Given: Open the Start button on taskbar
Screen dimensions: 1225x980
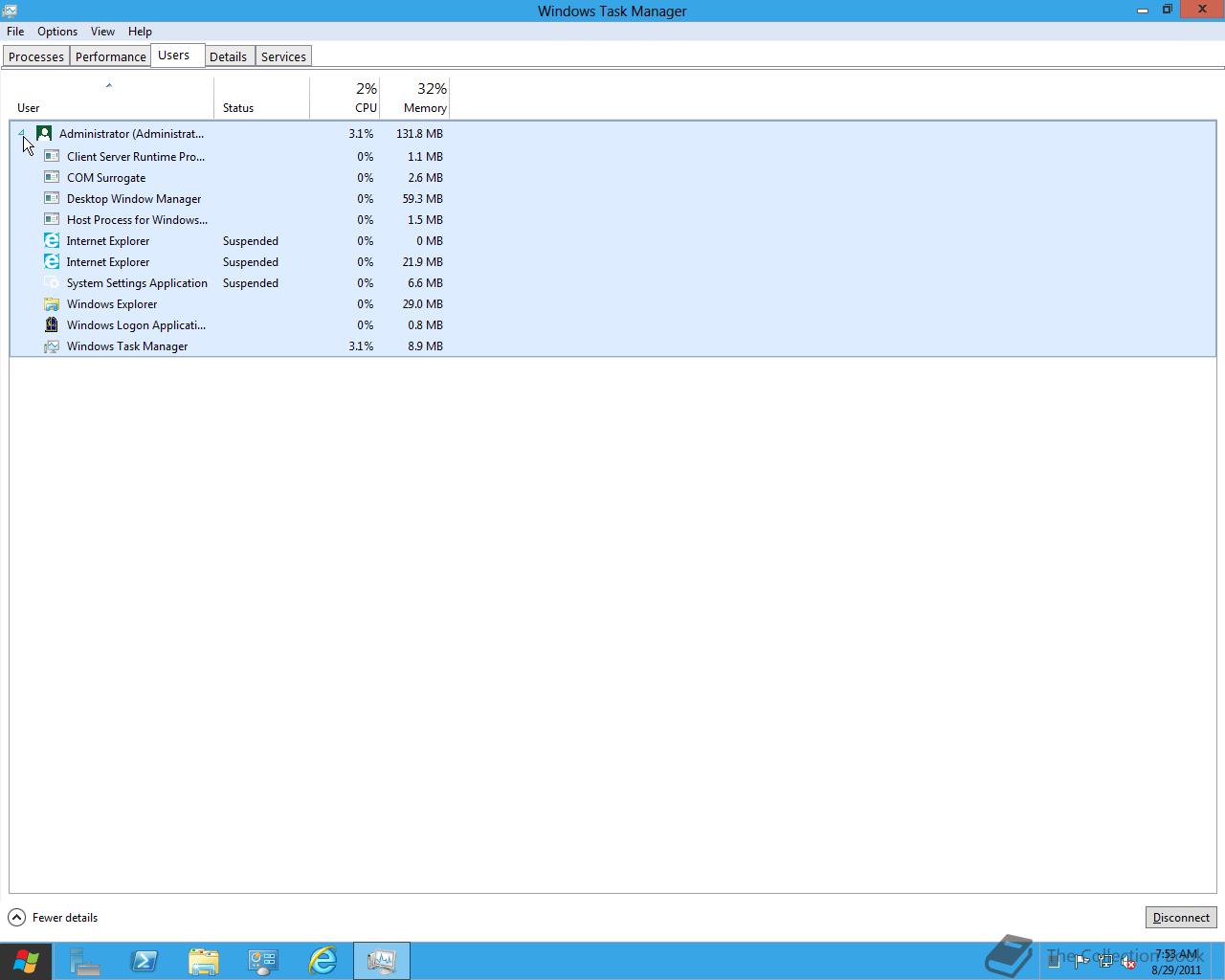Looking at the screenshot, I should click(26, 961).
